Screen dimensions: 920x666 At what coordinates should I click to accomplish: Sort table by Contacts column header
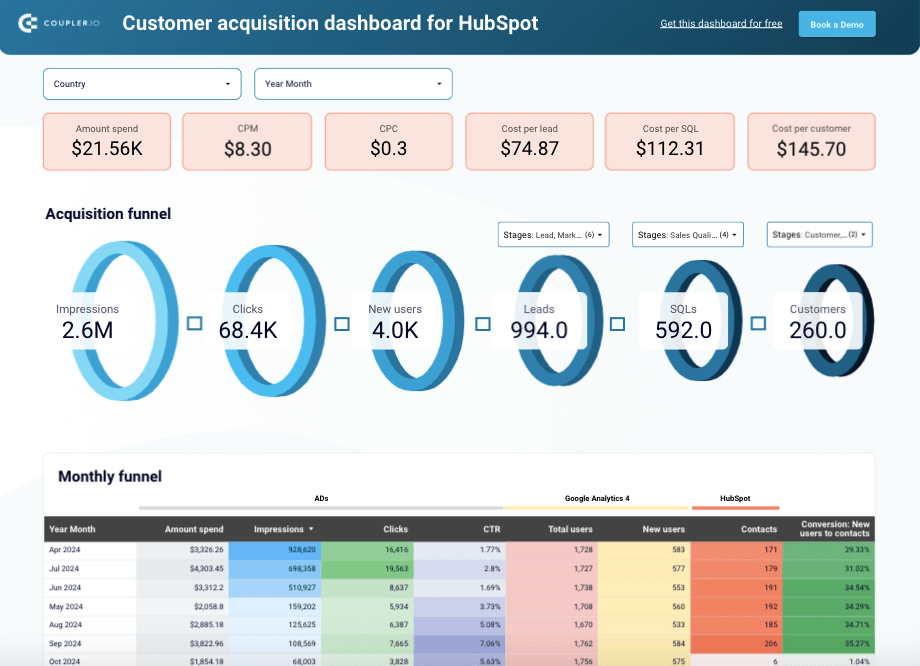[759, 529]
